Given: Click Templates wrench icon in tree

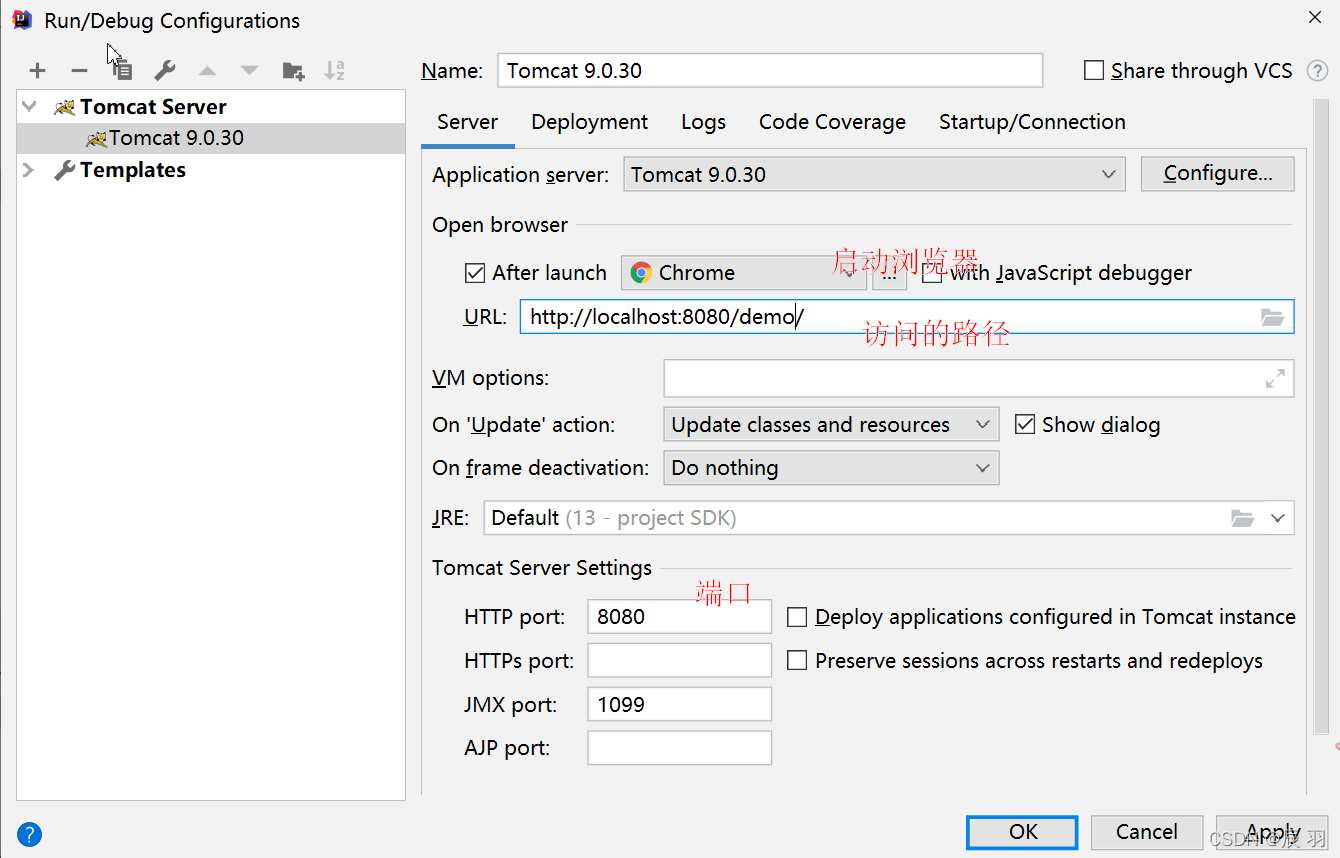Looking at the screenshot, I should 65,170.
